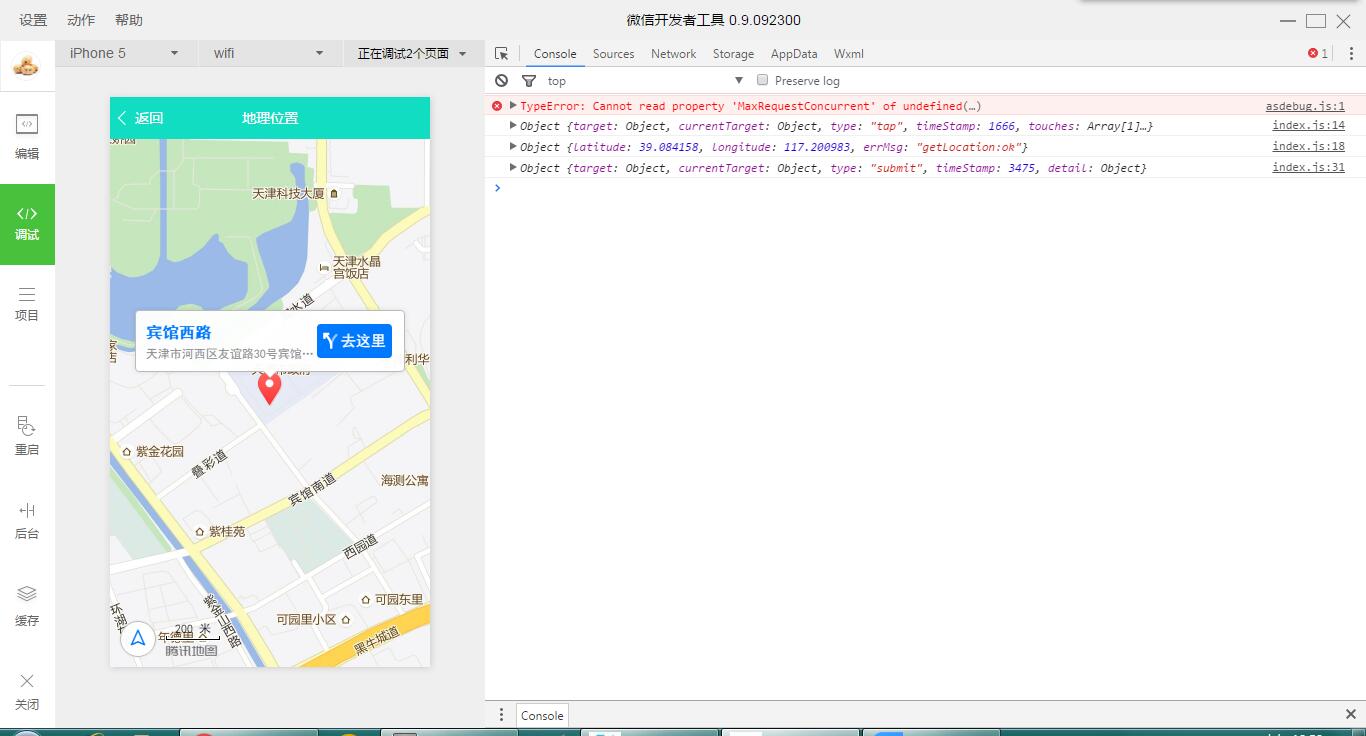Click the 关闭 (Close) project sidebar icon
1366x736 pixels.
point(27,692)
